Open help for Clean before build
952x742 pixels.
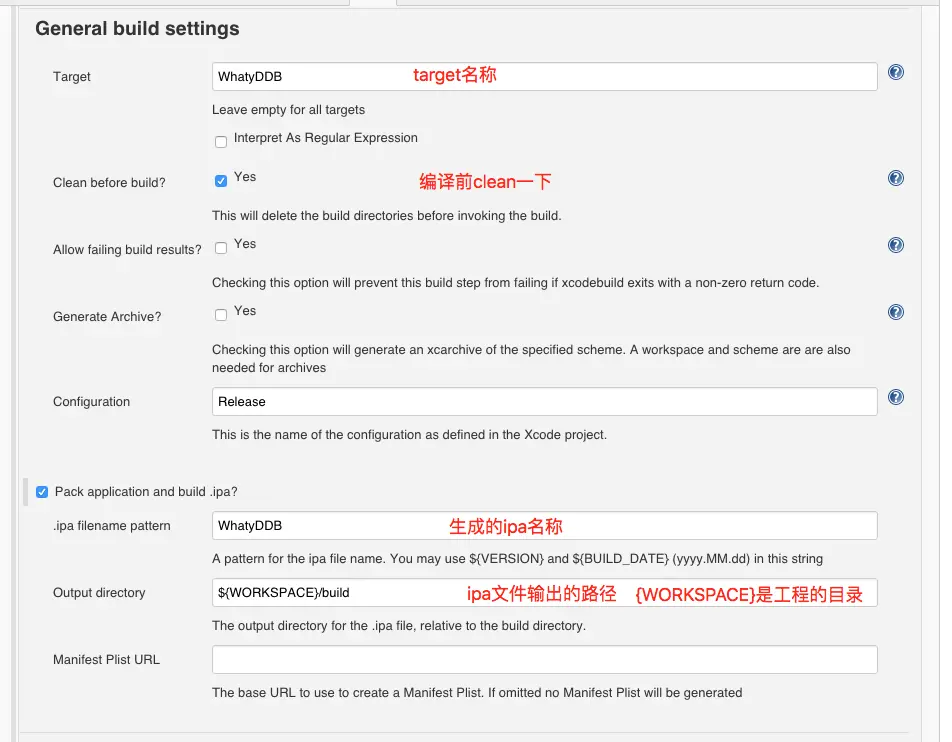pos(896,178)
